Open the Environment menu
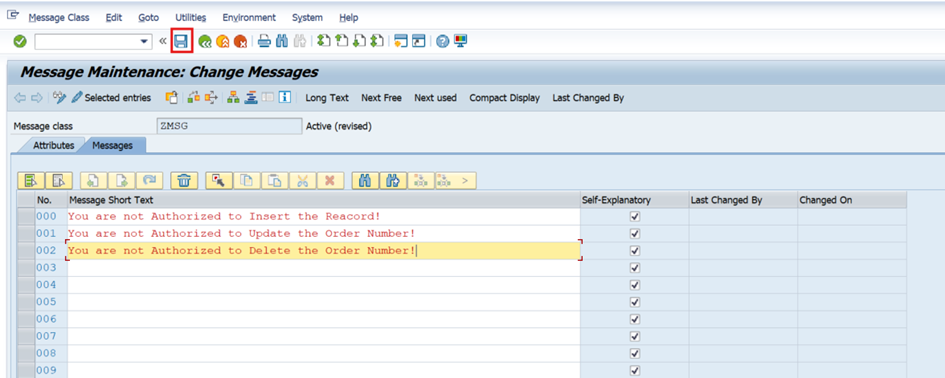945x378 pixels. (249, 17)
